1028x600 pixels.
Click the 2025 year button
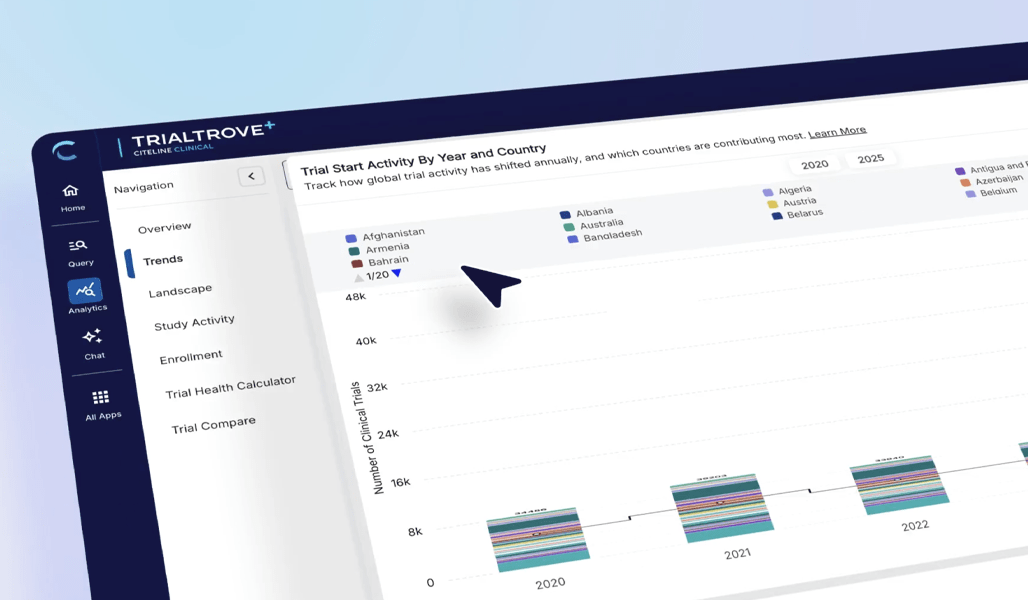click(869, 157)
